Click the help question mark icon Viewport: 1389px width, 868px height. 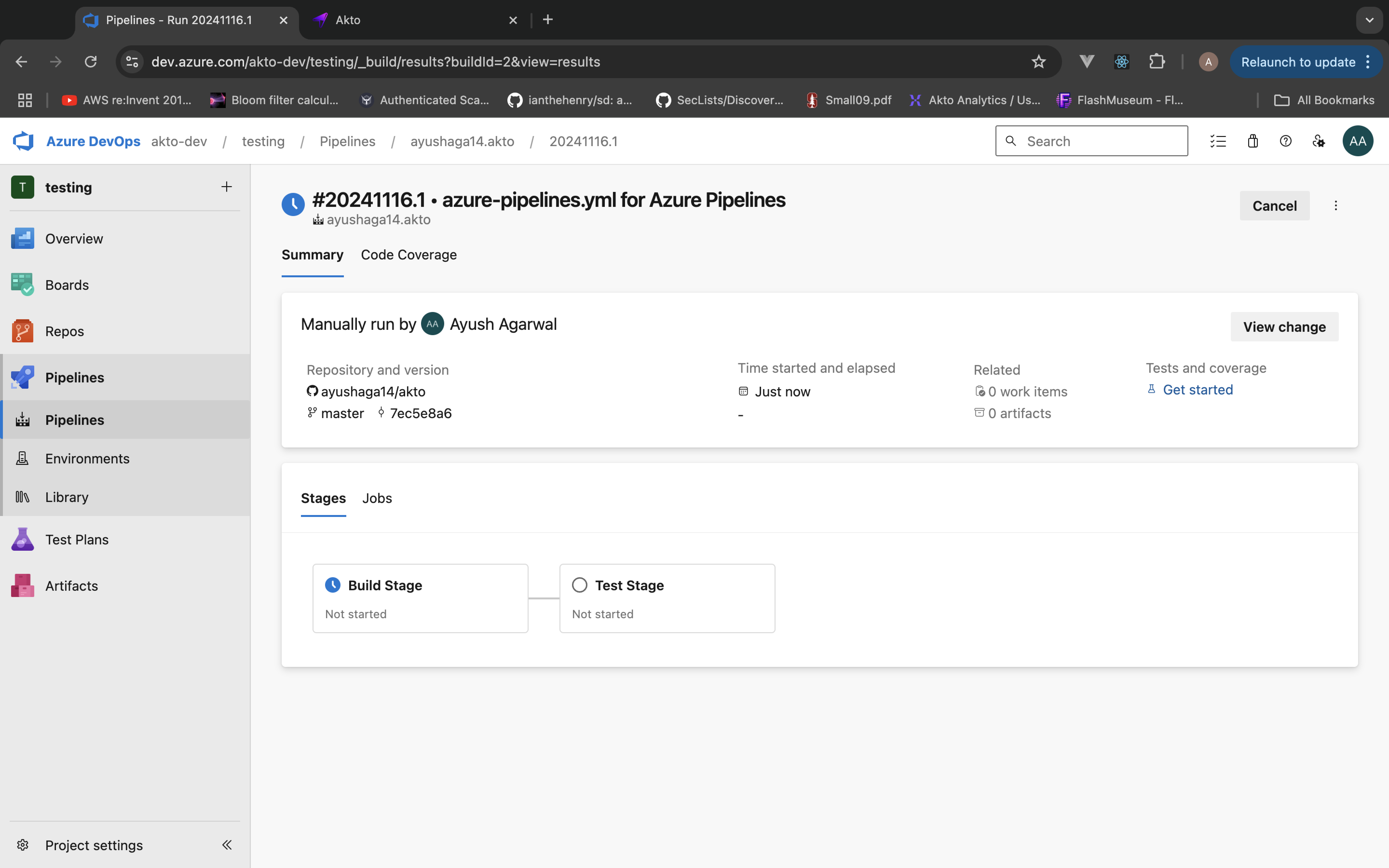click(x=1286, y=141)
